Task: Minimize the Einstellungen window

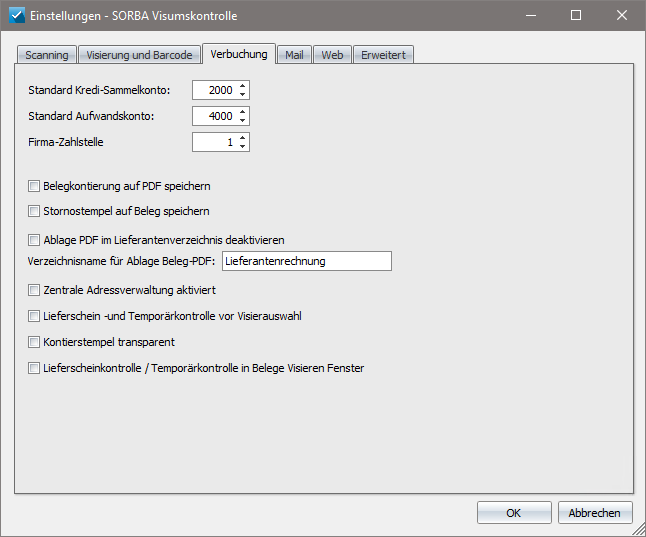Action: click(531, 16)
